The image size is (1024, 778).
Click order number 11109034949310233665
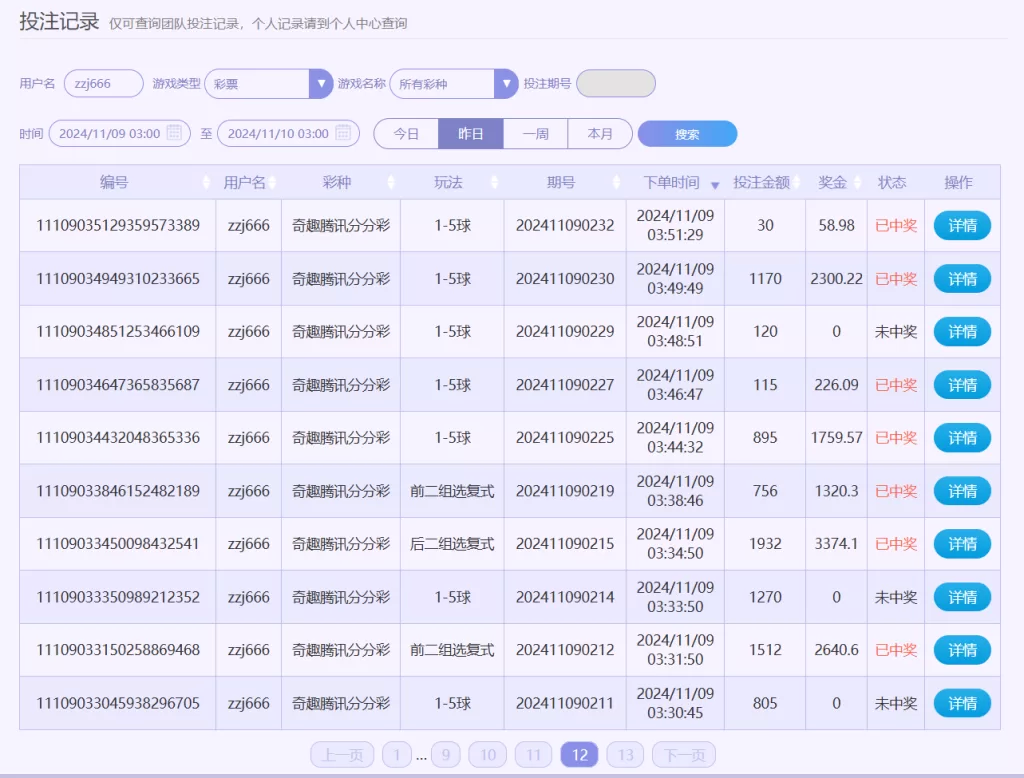pyautogui.click(x=118, y=279)
